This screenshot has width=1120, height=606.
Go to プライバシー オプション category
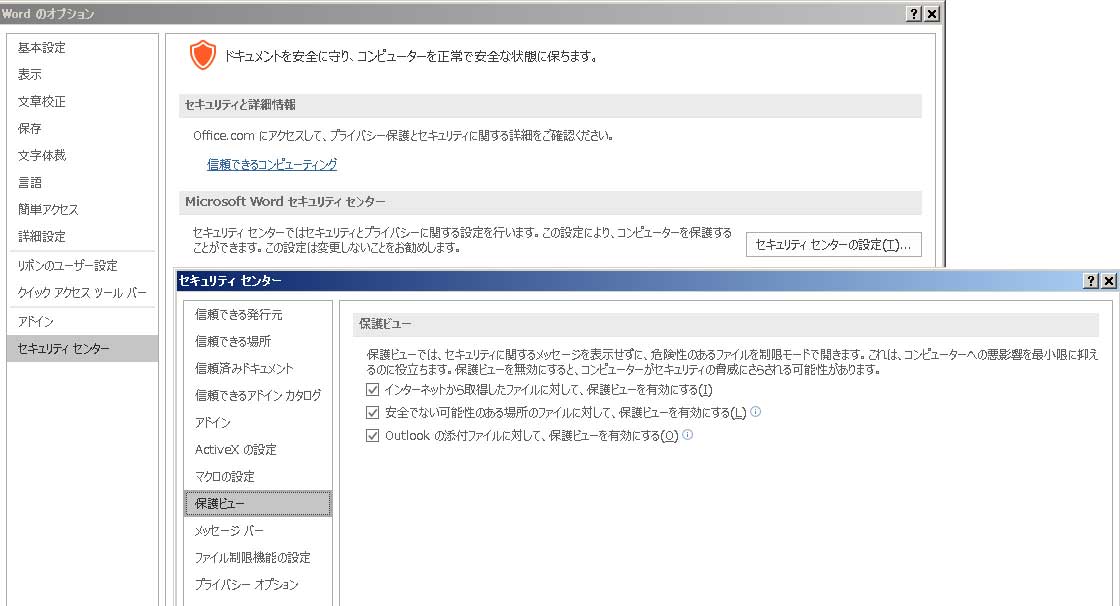[x=247, y=584]
